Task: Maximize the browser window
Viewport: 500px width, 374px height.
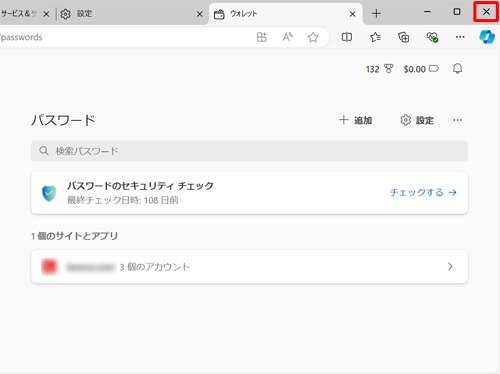Action: pos(457,12)
